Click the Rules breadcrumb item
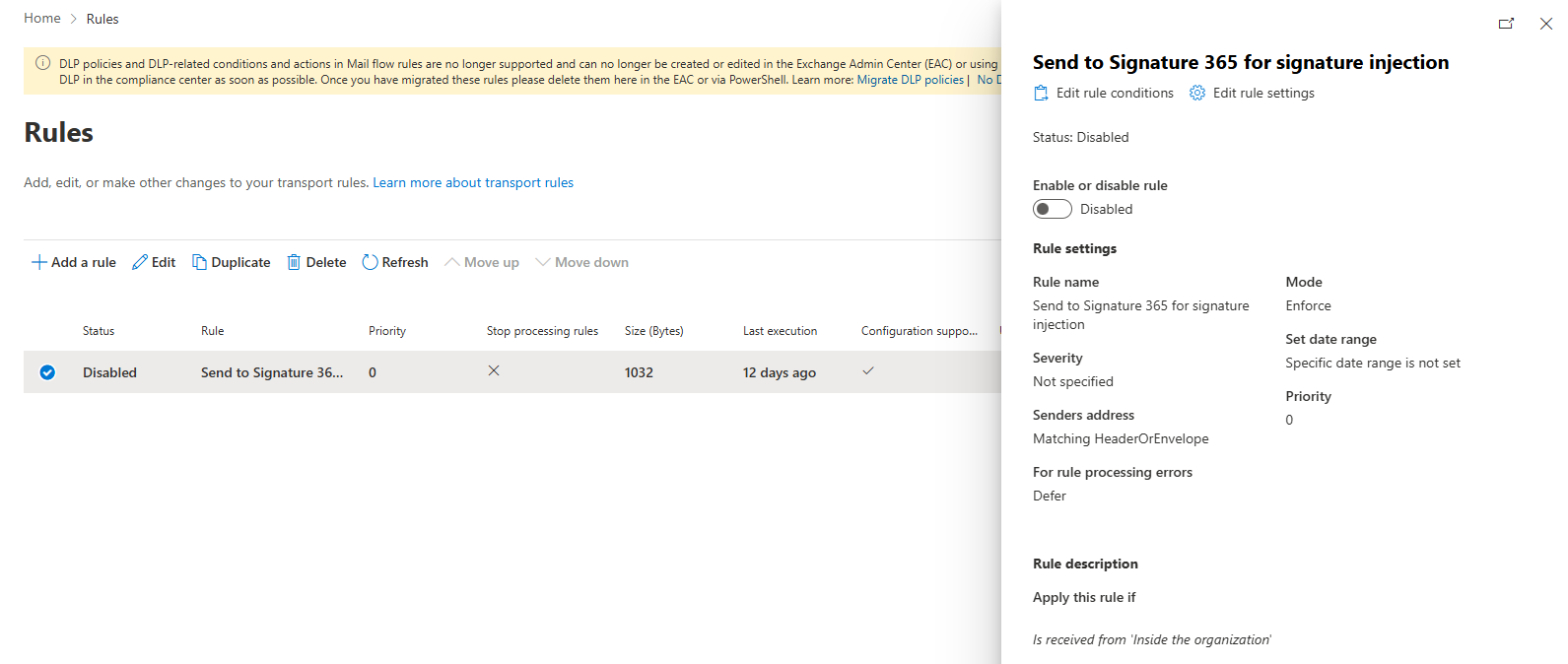This screenshot has width=1568, height=664. tap(102, 19)
